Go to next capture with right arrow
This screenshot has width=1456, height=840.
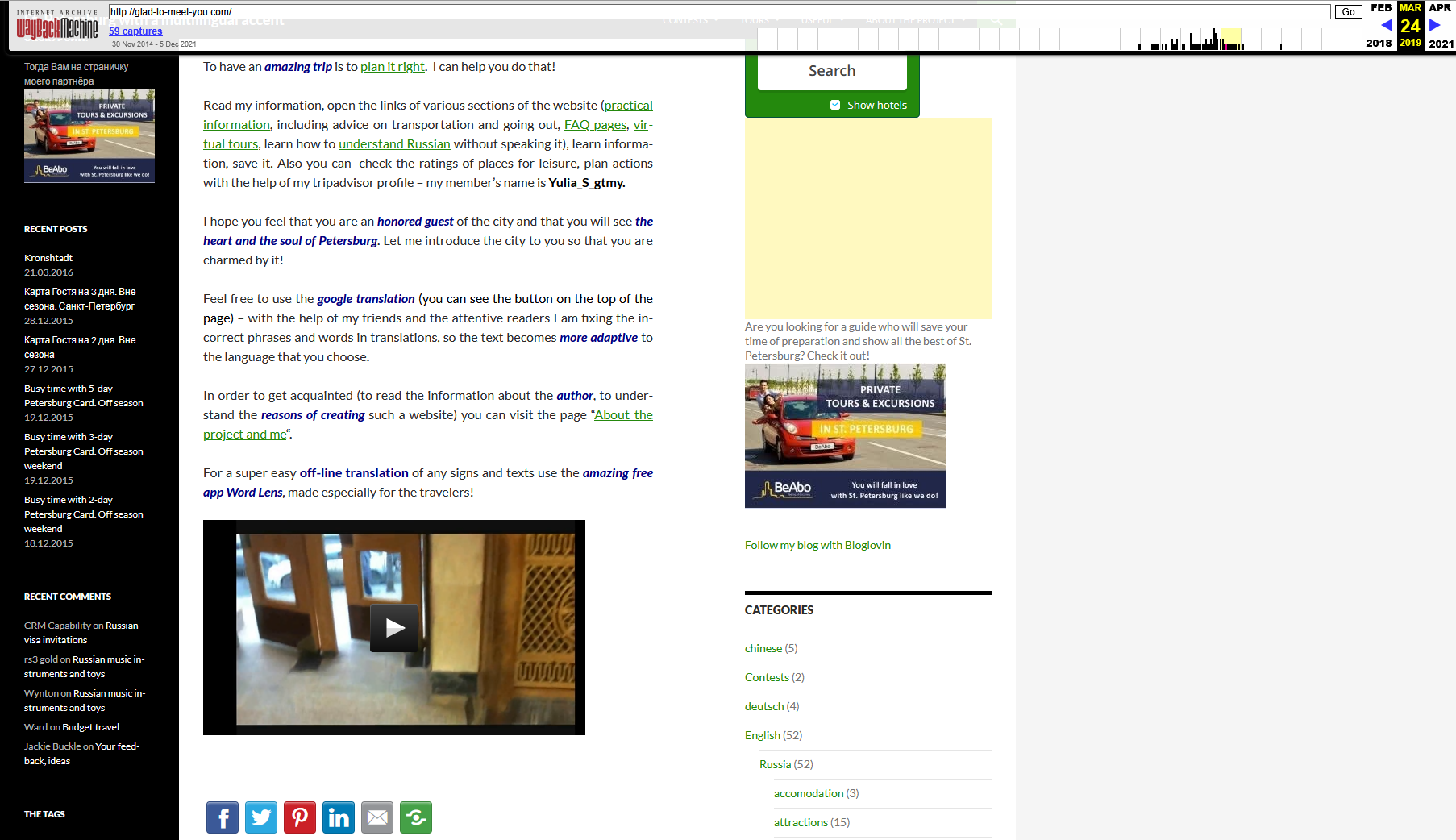pyautogui.click(x=1435, y=25)
